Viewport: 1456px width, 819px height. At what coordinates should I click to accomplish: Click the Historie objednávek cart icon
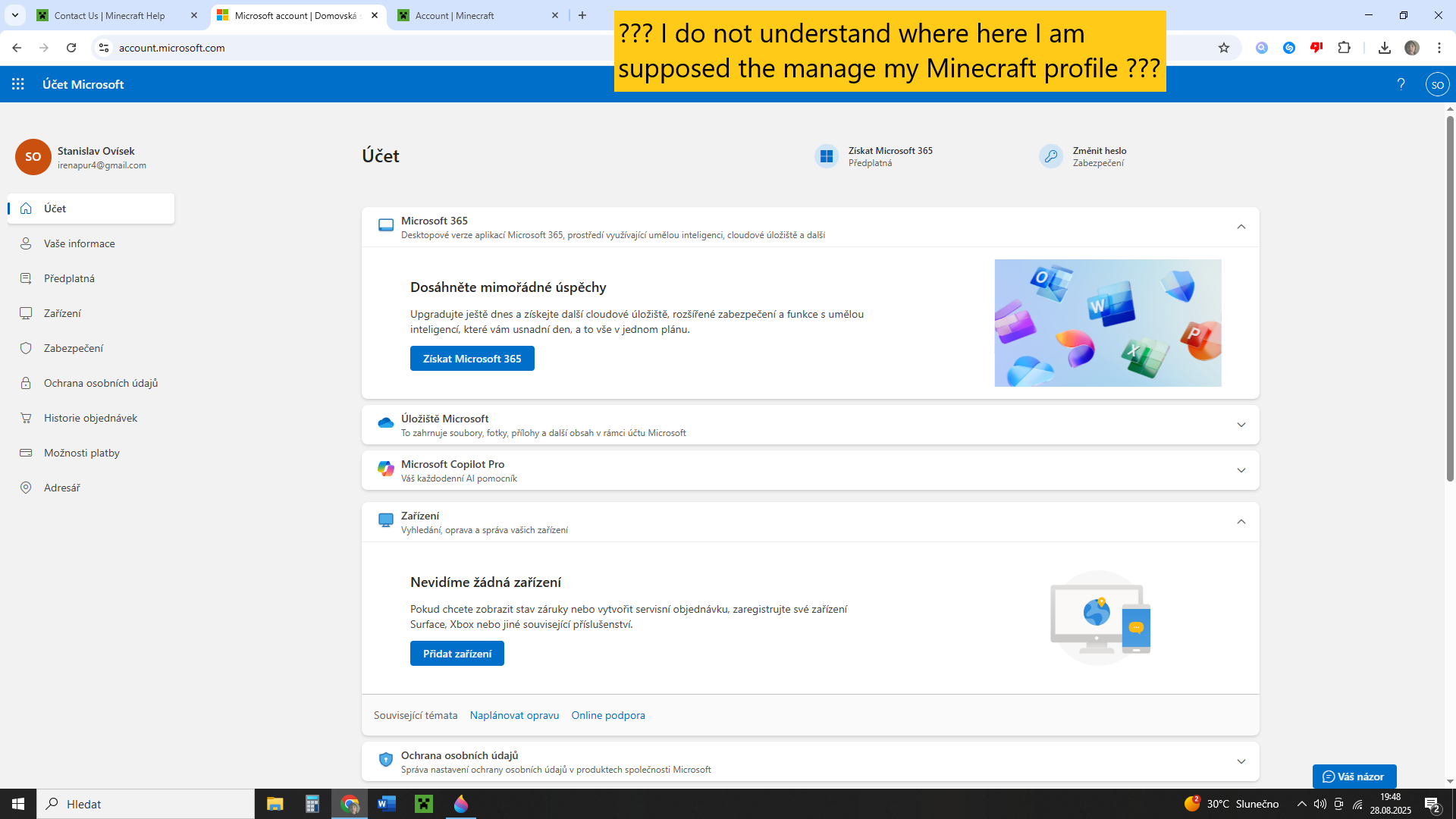tap(26, 418)
